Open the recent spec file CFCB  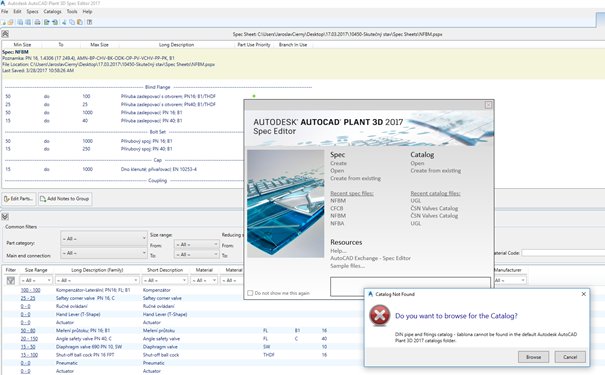337,208
